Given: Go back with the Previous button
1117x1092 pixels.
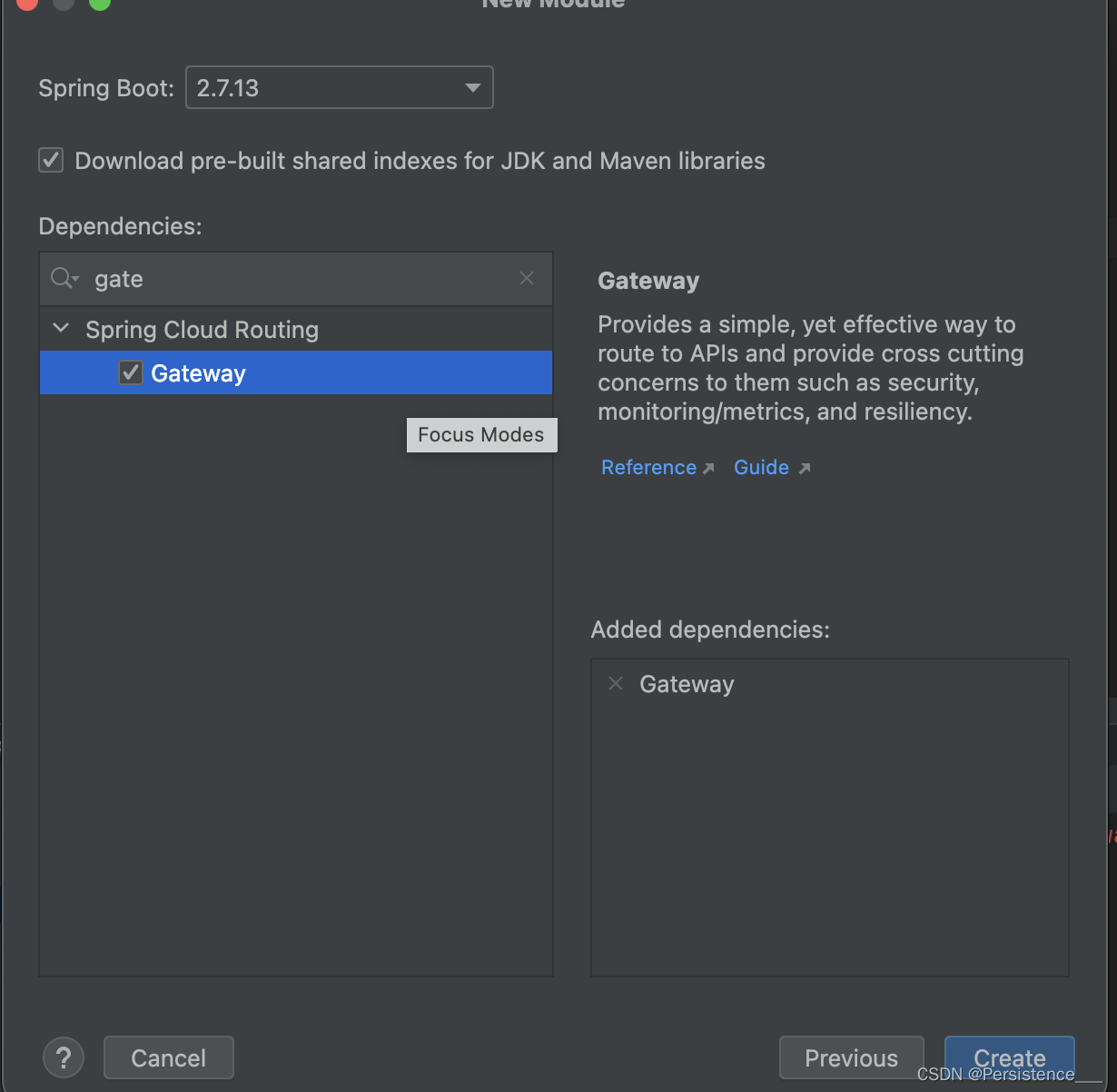Looking at the screenshot, I should [851, 1058].
